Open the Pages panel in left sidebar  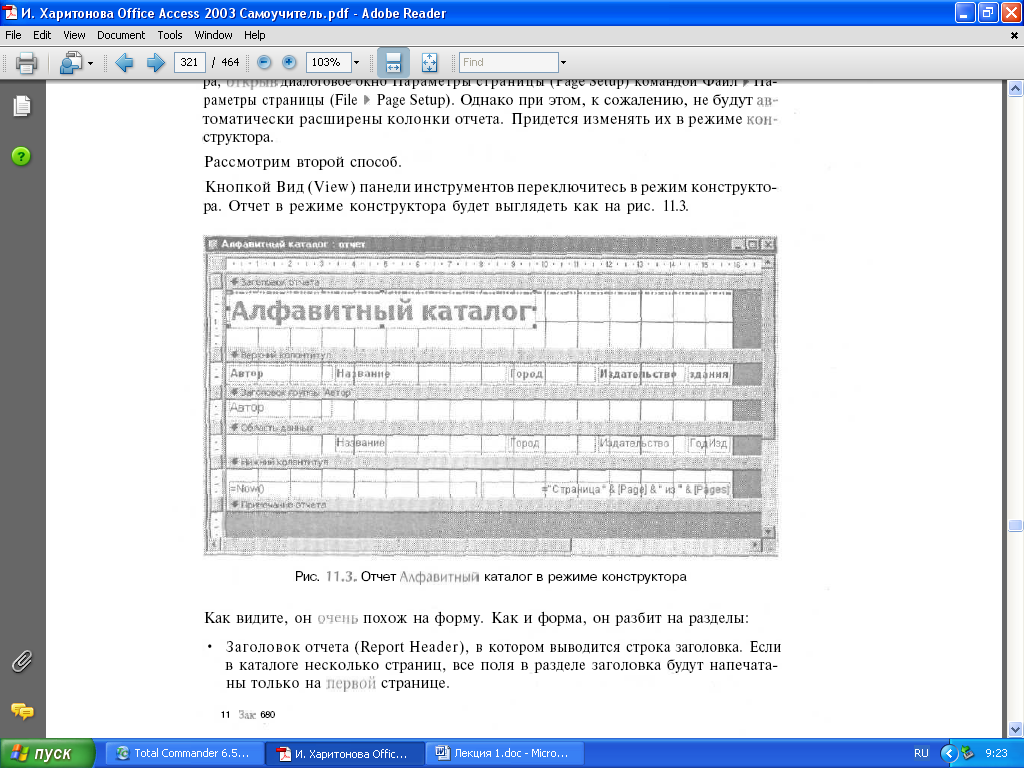pyautogui.click(x=22, y=106)
